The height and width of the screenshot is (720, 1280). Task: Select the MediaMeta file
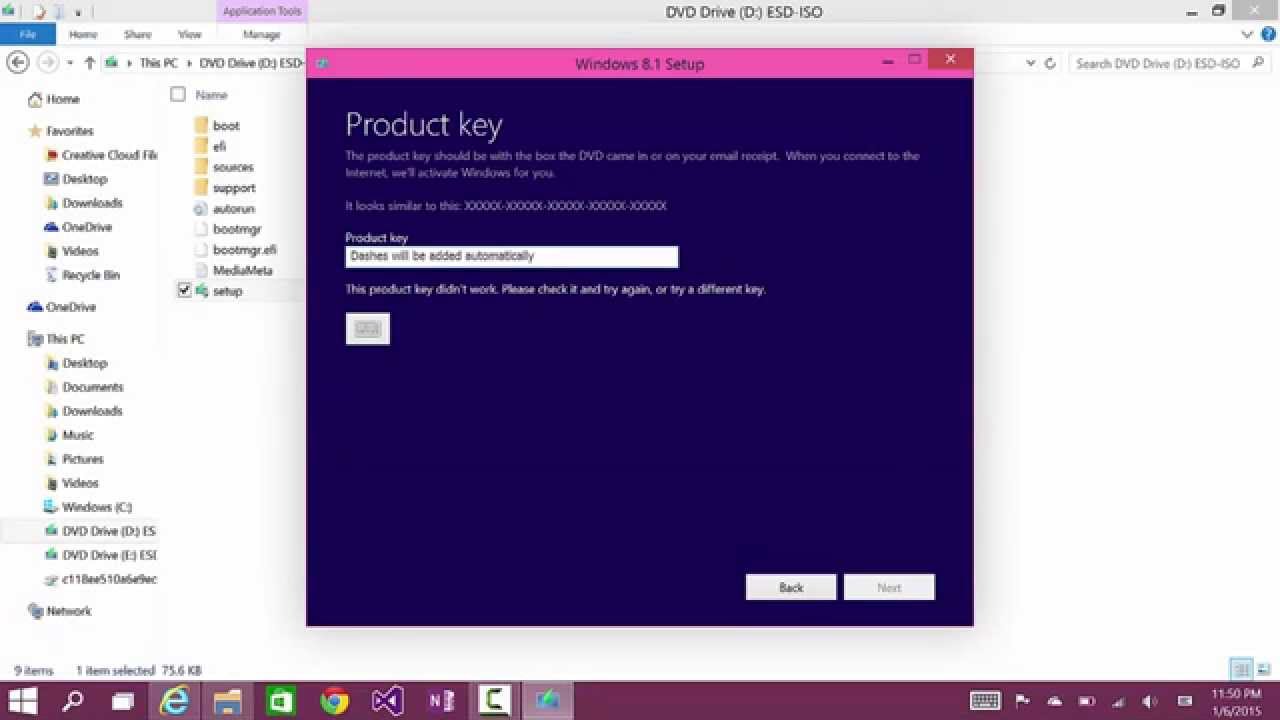pos(242,270)
